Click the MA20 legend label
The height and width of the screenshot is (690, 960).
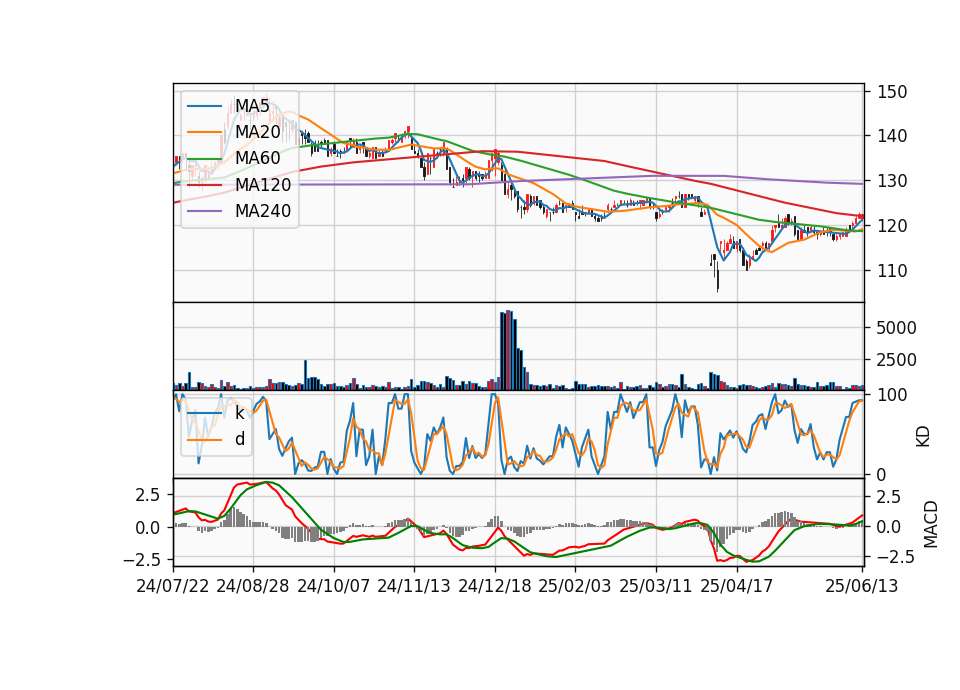pos(258,132)
